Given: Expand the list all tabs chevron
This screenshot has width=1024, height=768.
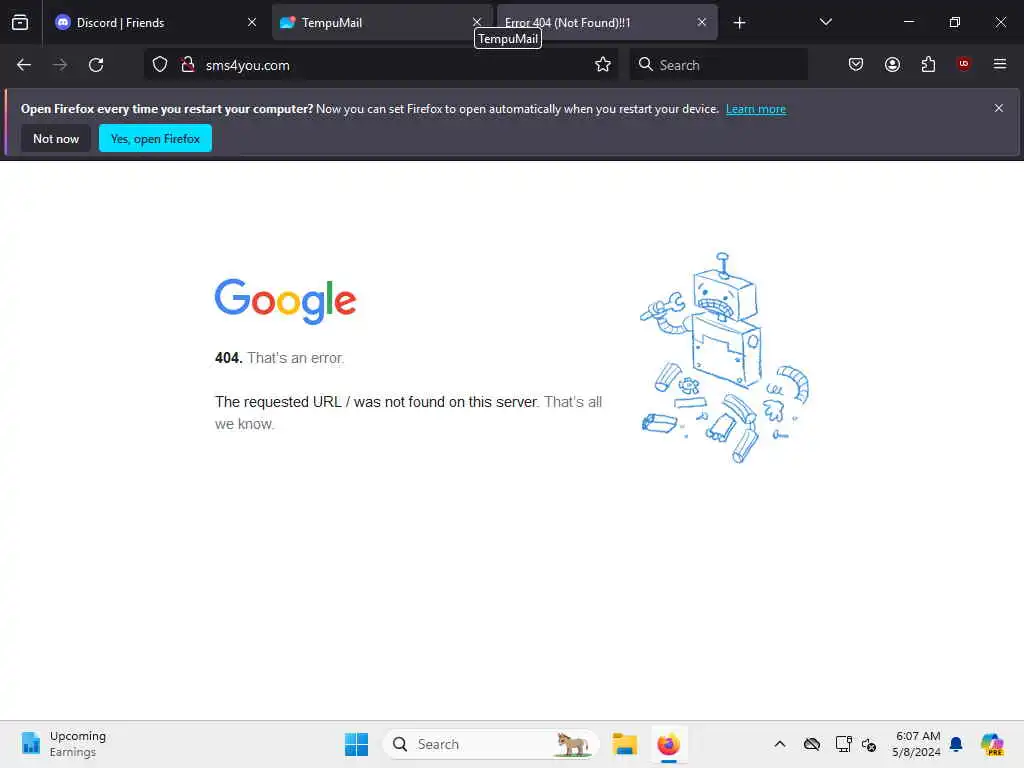Looking at the screenshot, I should click(x=825, y=22).
